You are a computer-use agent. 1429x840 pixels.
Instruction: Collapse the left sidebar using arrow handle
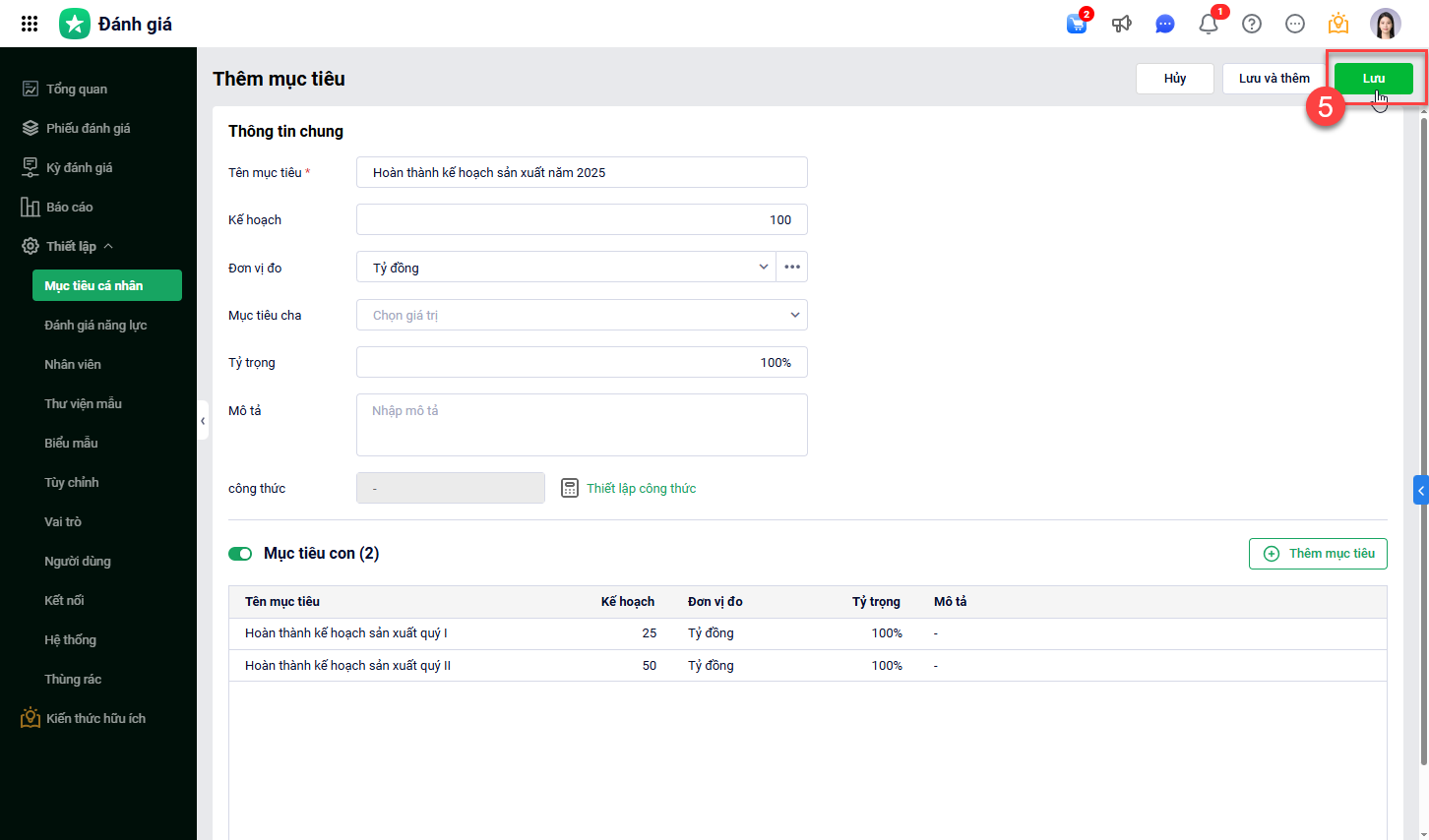click(203, 421)
